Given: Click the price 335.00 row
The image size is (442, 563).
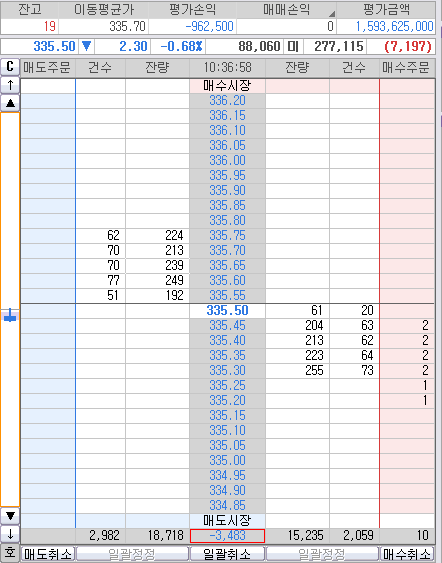Looking at the screenshot, I should 227,460.
